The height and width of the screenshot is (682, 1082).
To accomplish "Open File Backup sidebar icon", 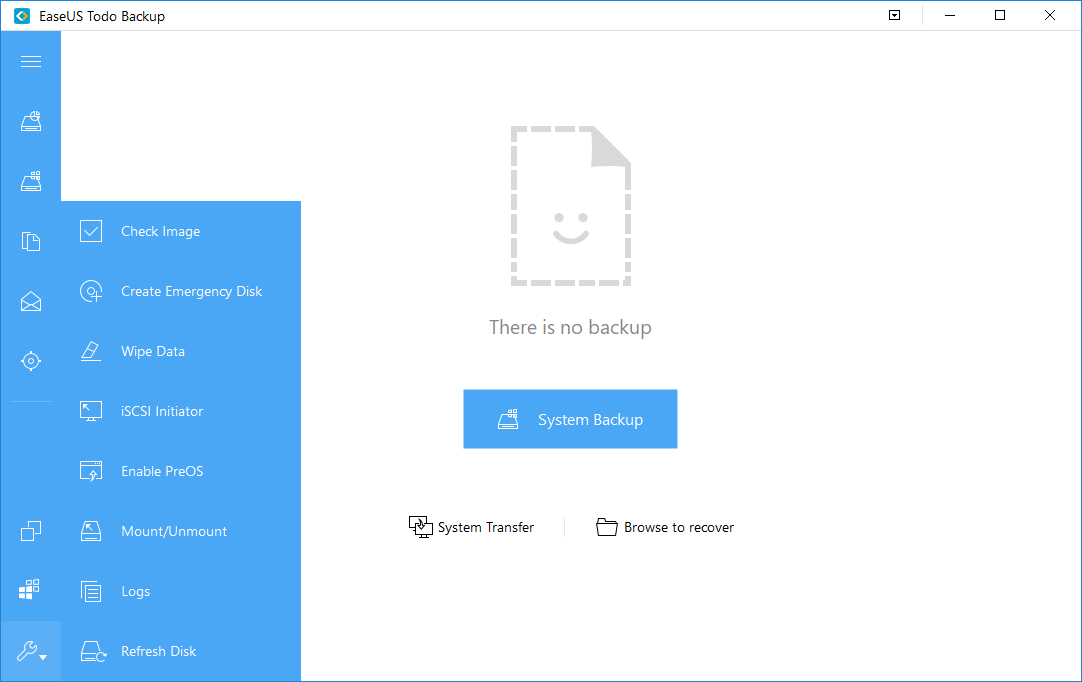I will 31,241.
